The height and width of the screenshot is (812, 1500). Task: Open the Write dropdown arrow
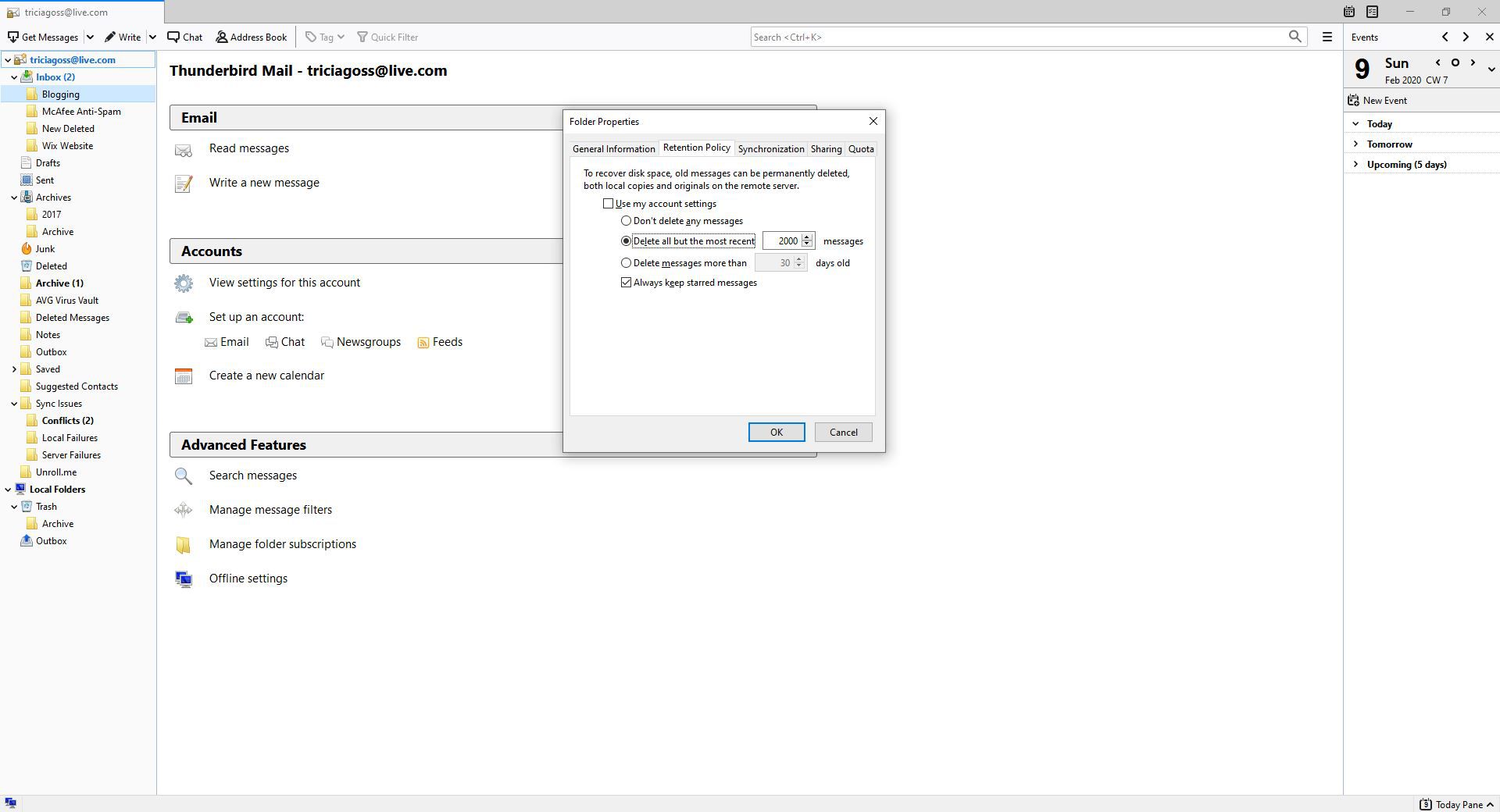152,37
